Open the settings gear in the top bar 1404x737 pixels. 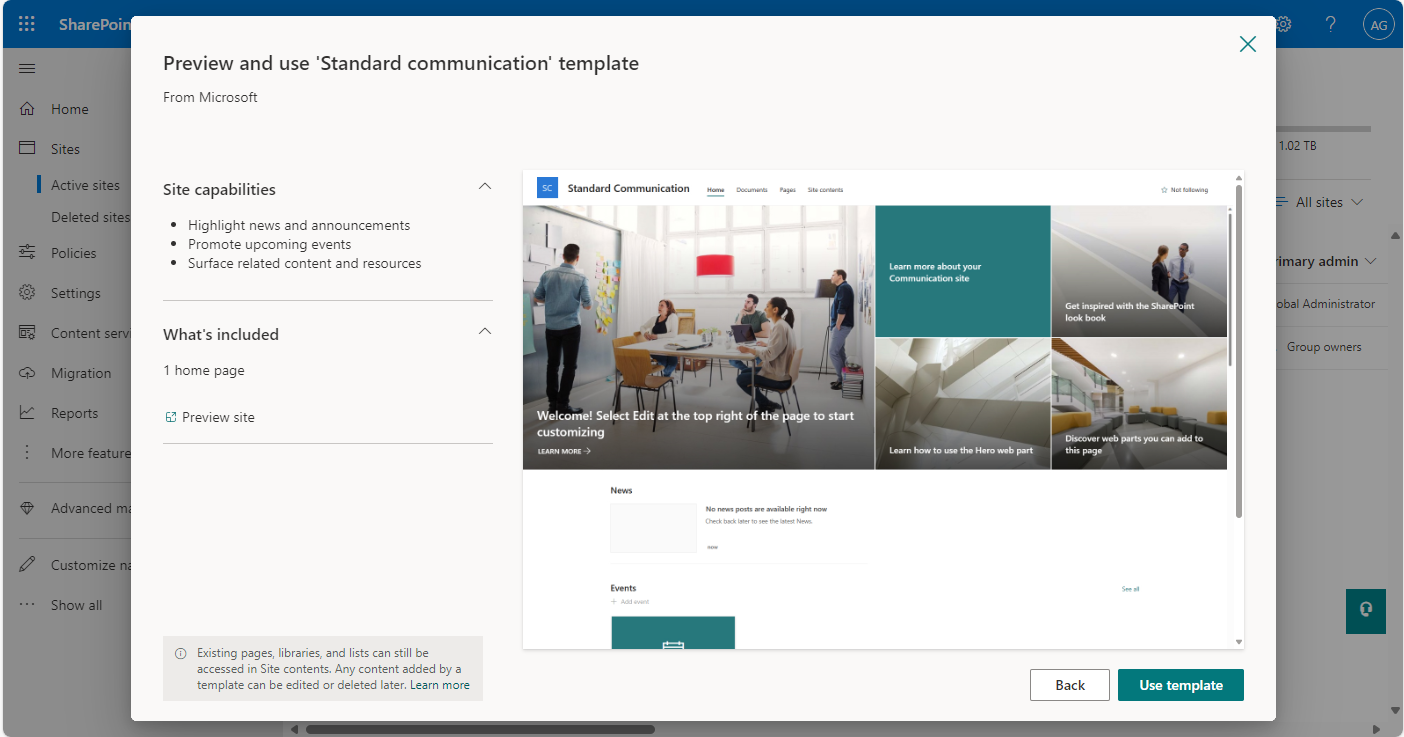1283,23
